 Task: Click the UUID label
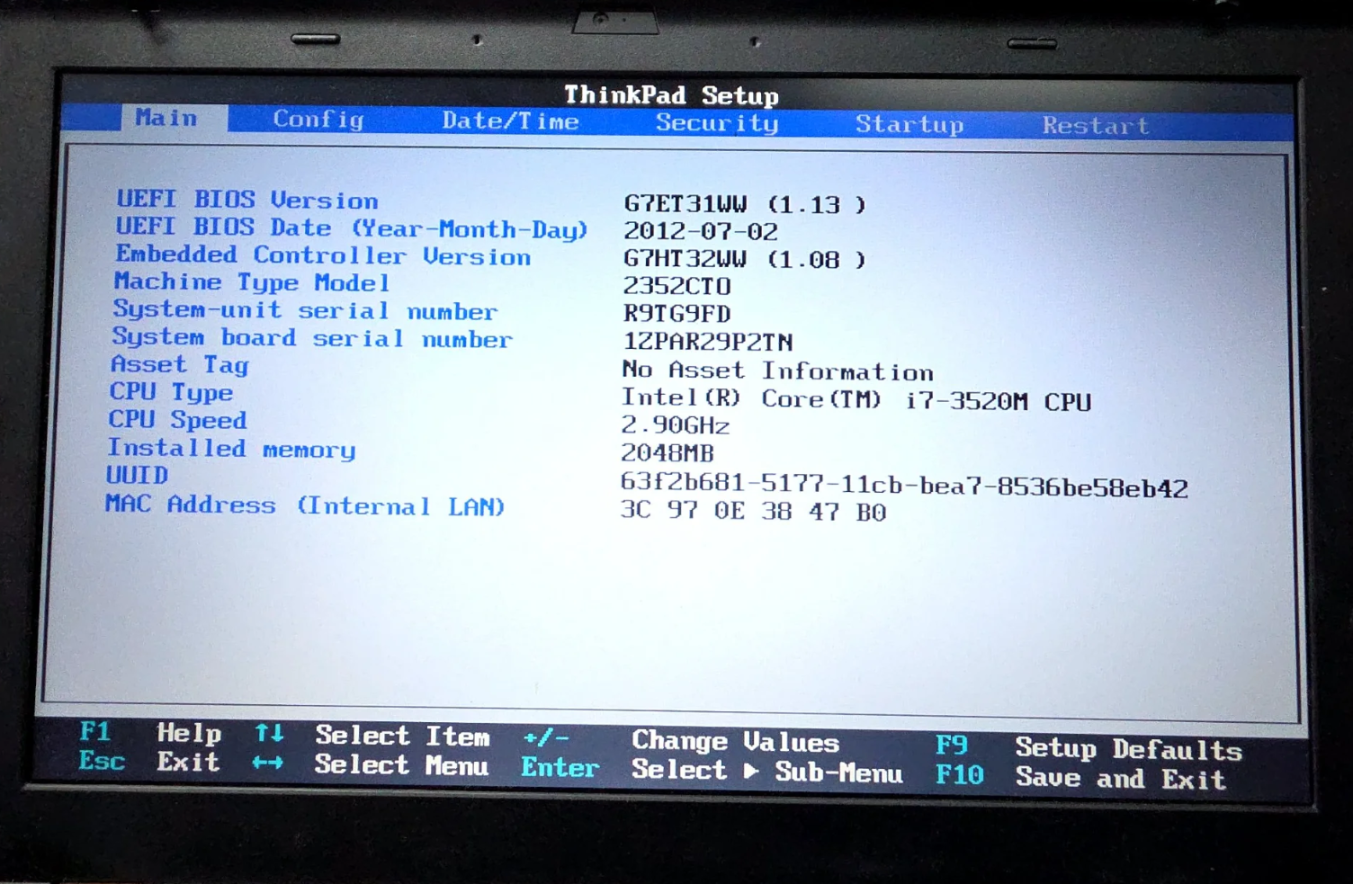click(x=137, y=475)
